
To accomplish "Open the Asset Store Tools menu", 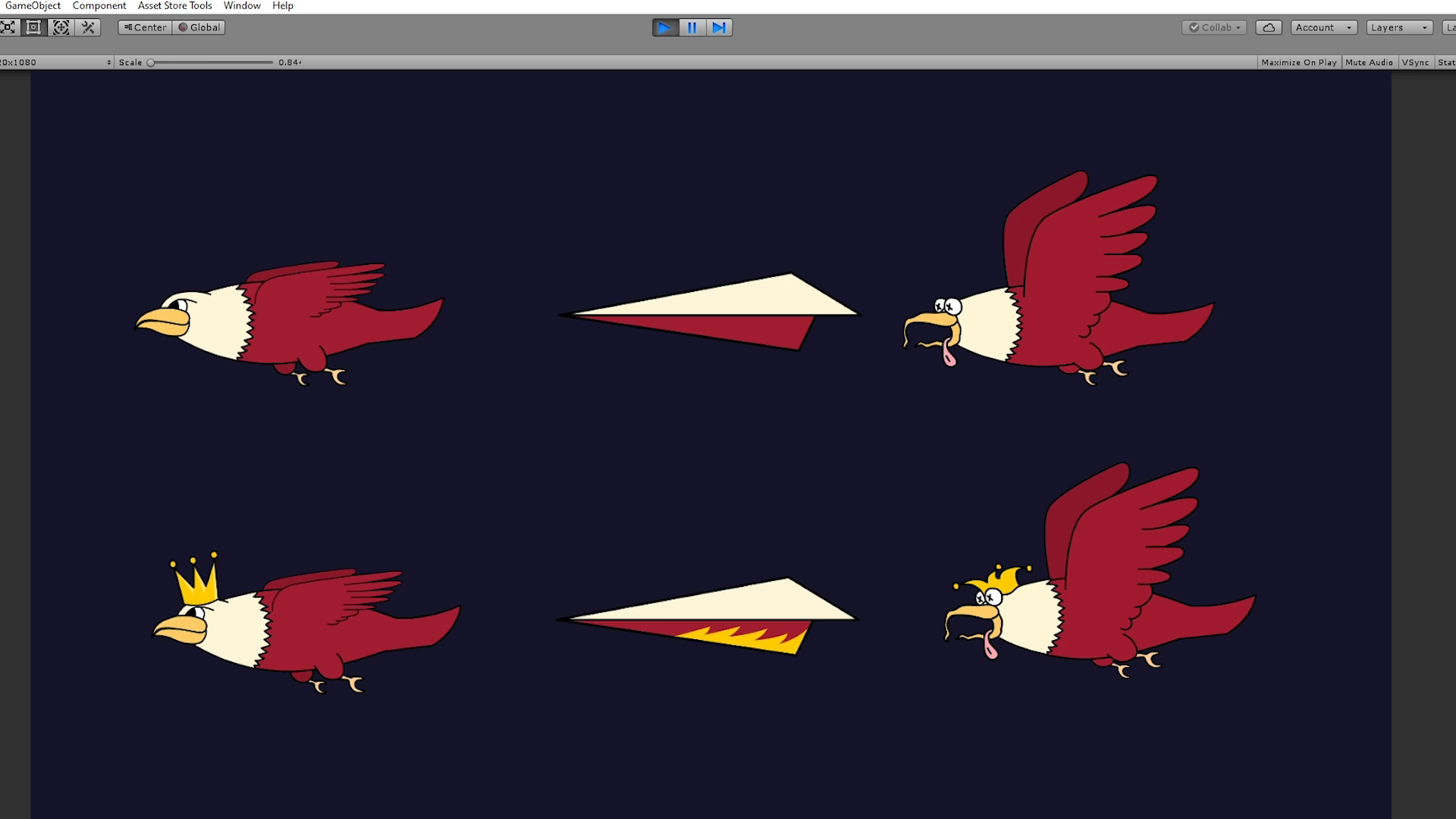I will click(x=175, y=6).
